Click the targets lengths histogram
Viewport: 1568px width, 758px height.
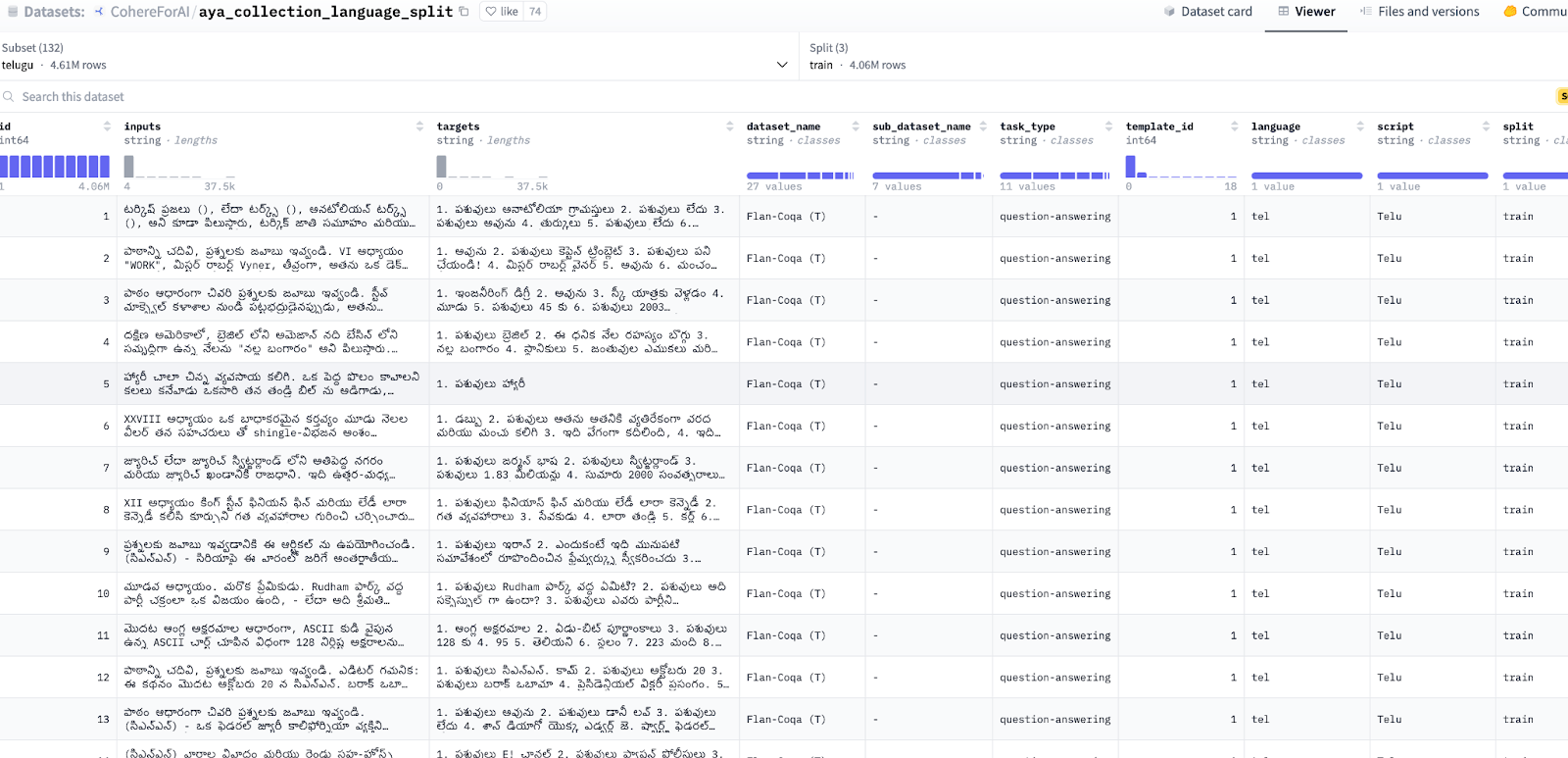492,166
